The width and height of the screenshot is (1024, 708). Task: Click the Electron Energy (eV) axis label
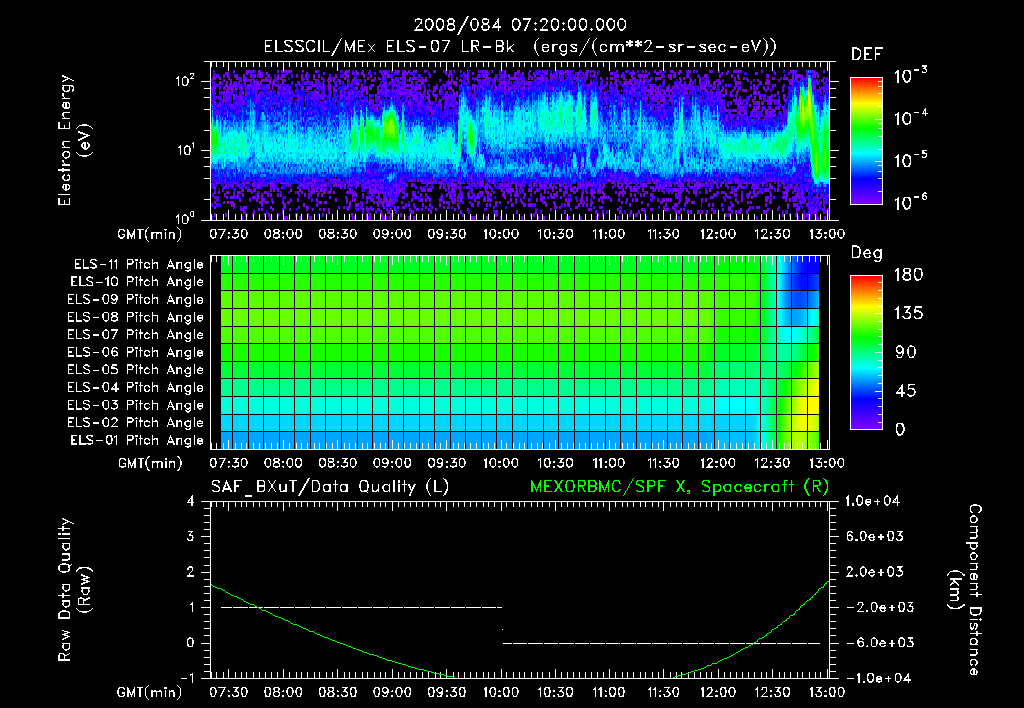[74, 140]
